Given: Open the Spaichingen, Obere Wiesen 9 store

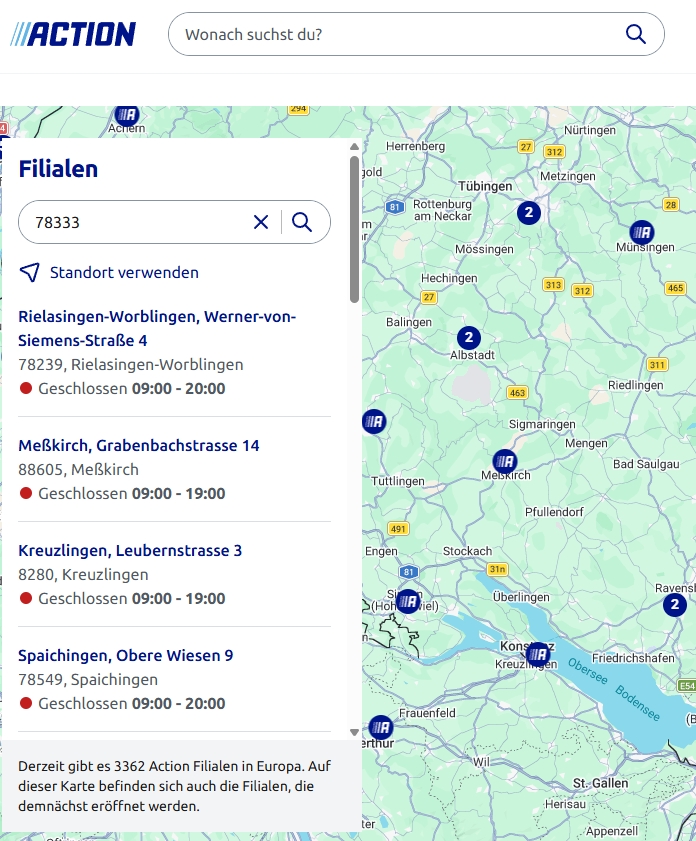Looking at the screenshot, I should pos(126,655).
